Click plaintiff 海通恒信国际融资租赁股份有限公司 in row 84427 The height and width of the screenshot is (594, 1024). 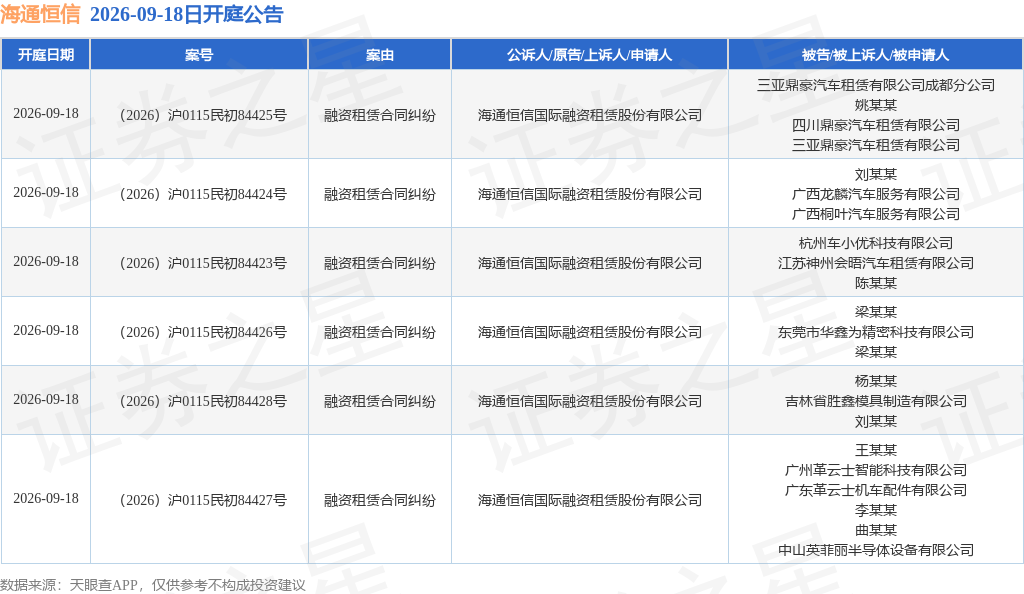(x=590, y=500)
